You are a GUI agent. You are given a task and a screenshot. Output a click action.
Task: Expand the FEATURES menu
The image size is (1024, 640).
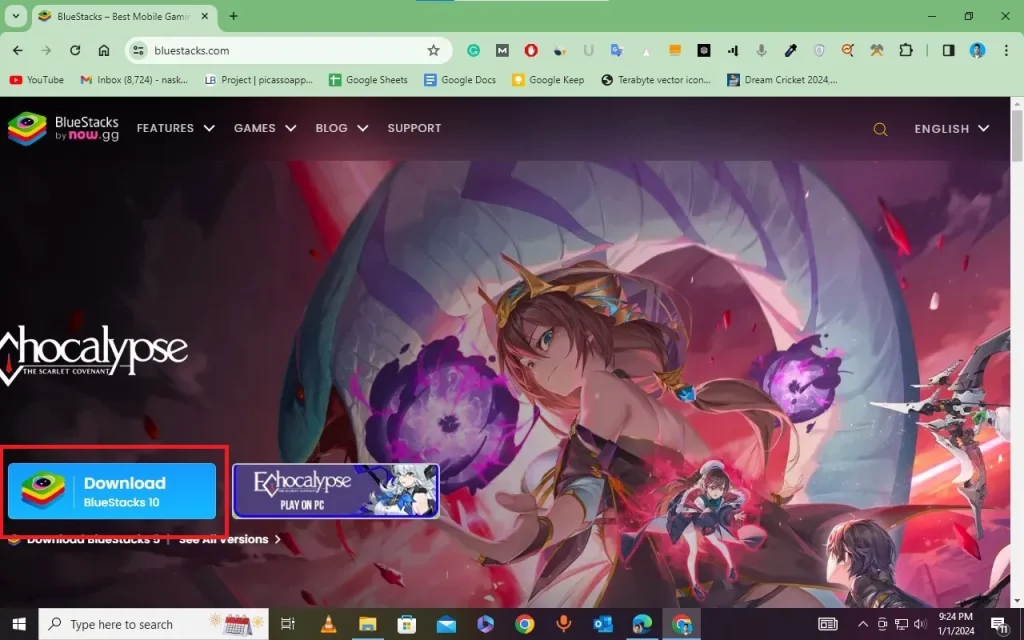(175, 128)
